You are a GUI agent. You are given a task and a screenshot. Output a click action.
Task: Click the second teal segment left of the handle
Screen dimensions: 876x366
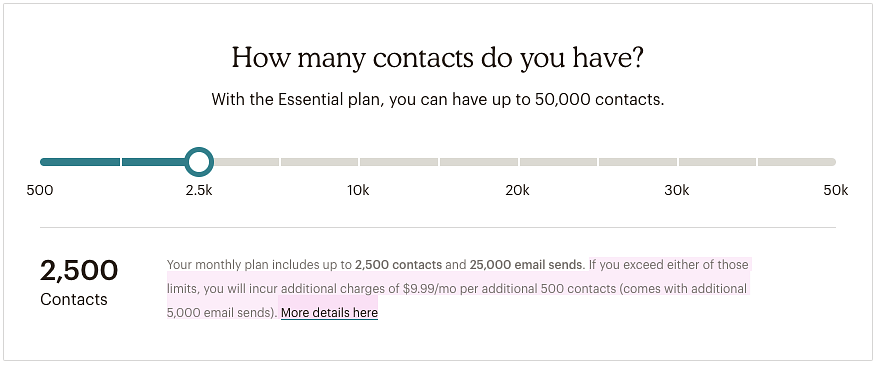pos(154,162)
